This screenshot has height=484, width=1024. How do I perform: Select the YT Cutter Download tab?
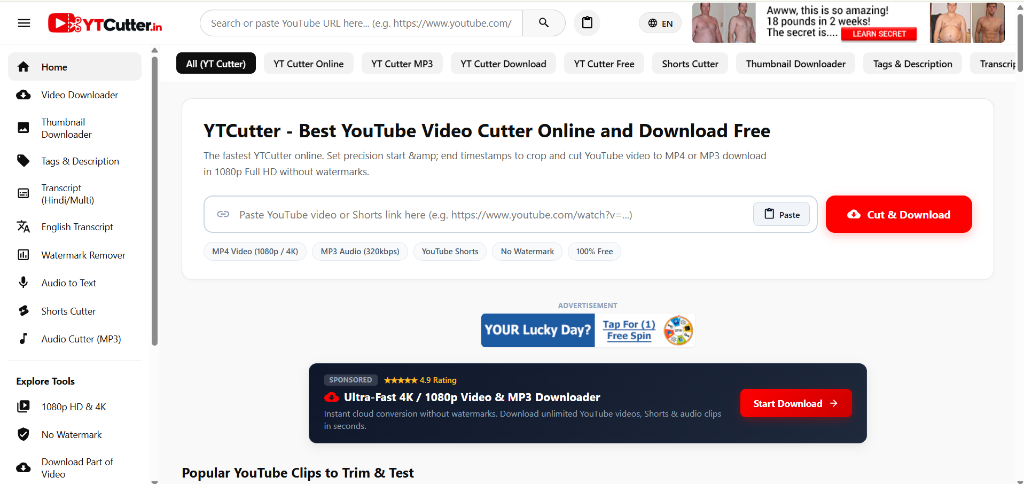click(503, 63)
